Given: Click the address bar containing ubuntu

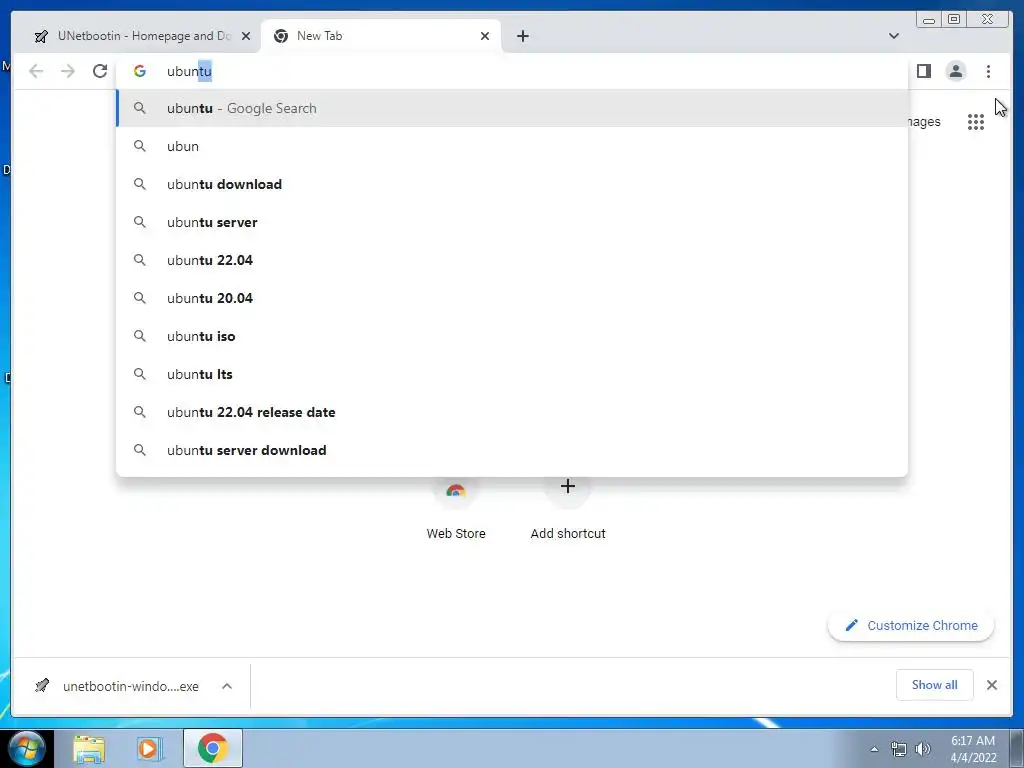Looking at the screenshot, I should click(512, 71).
